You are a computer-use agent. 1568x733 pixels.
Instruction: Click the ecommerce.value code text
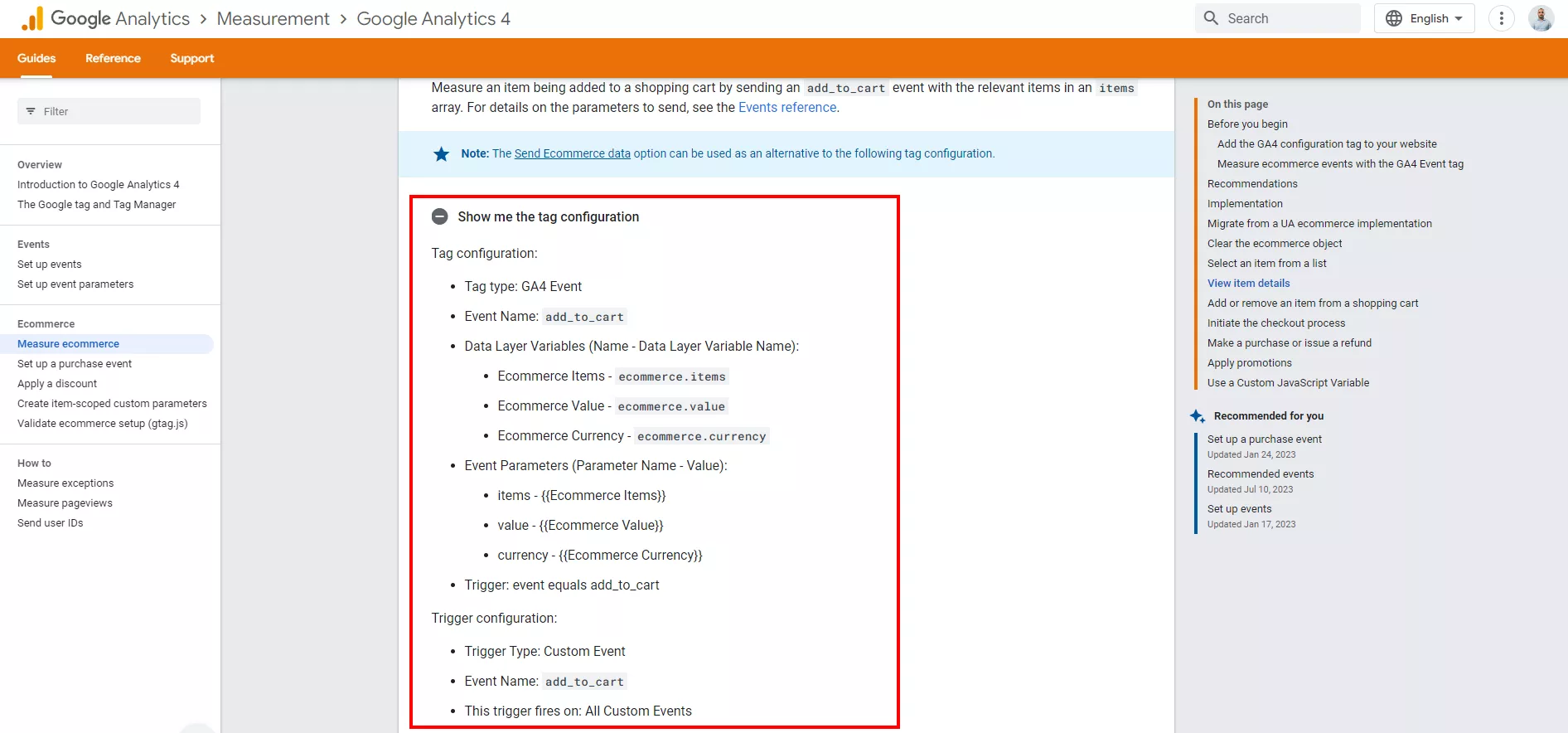pyautogui.click(x=671, y=406)
